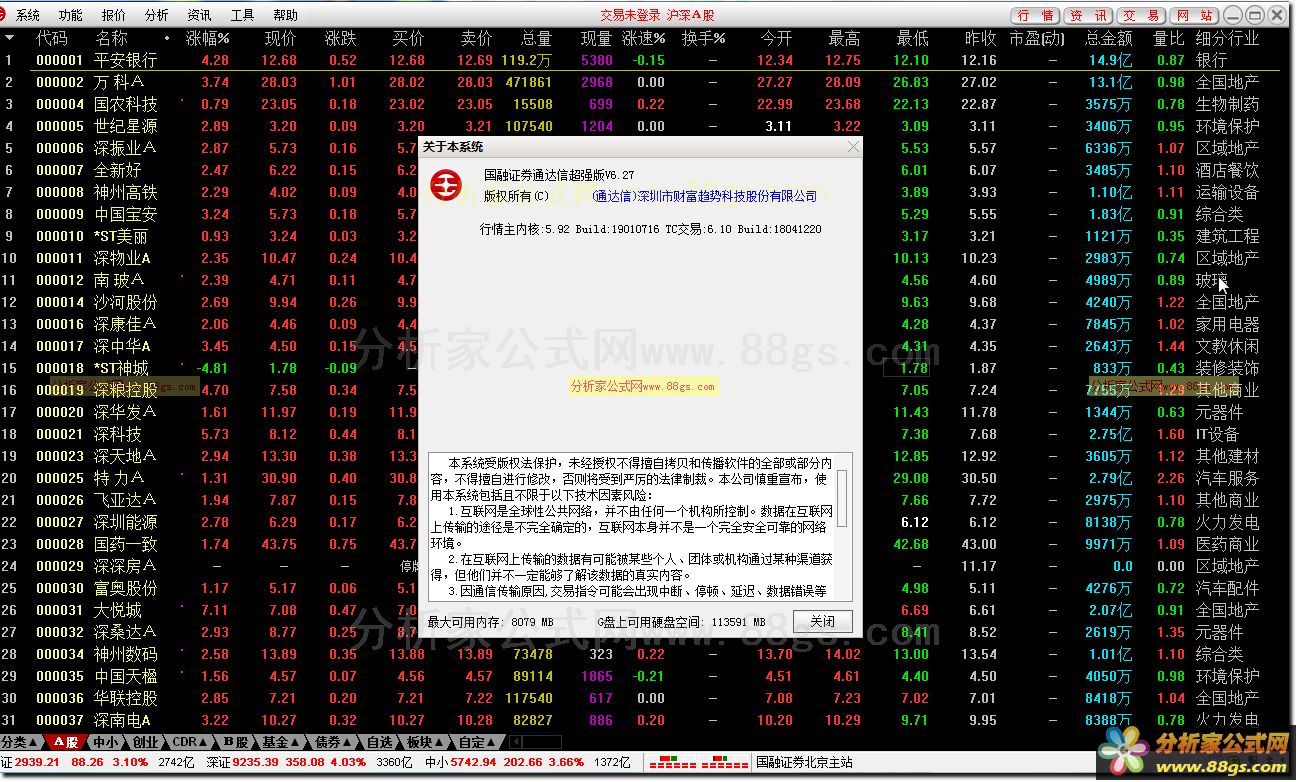Expand the 债券 tab menu
Viewport: 1298px width, 782px height.
tap(333, 743)
